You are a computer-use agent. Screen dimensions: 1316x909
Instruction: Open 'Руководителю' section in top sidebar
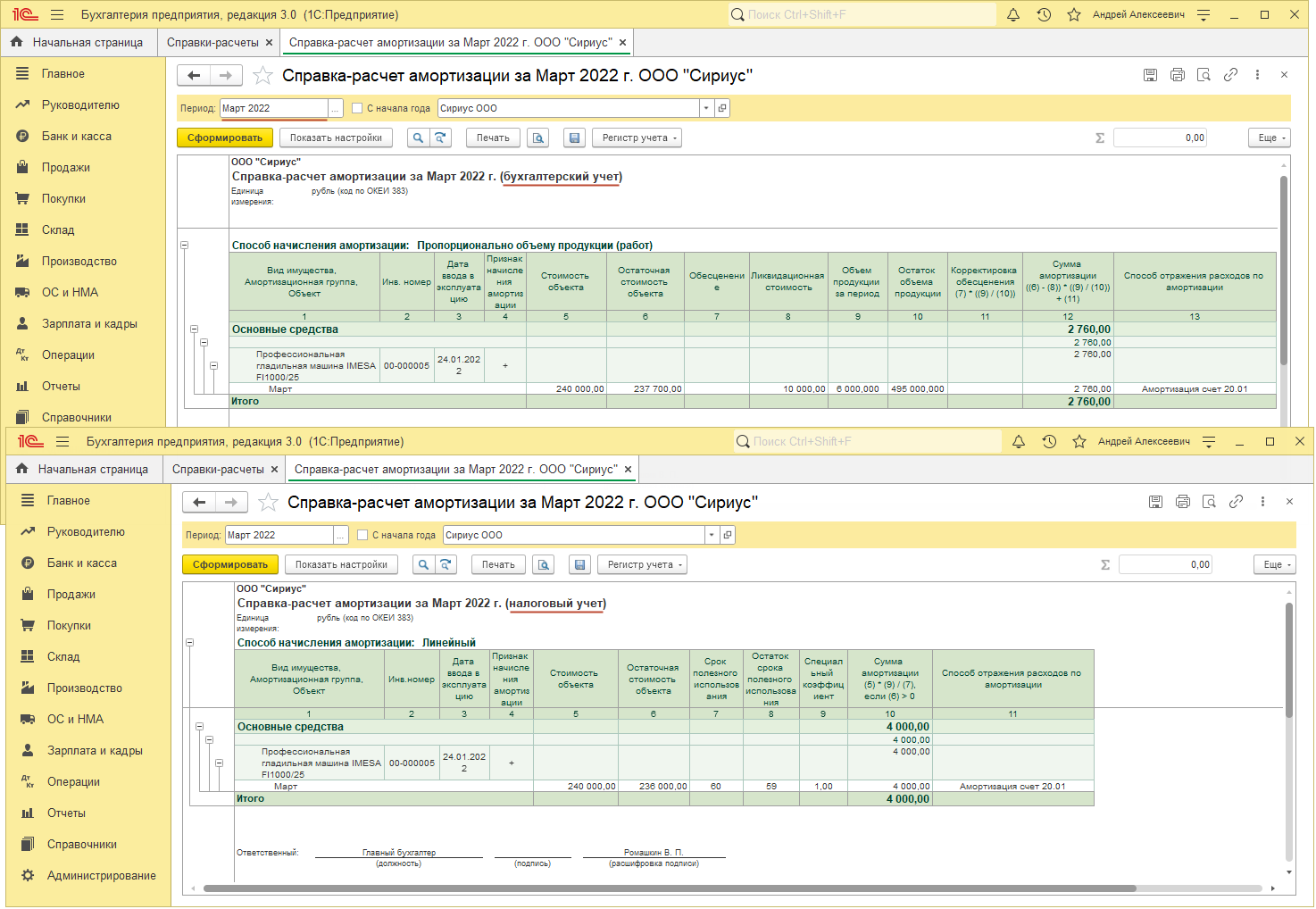tap(80, 105)
